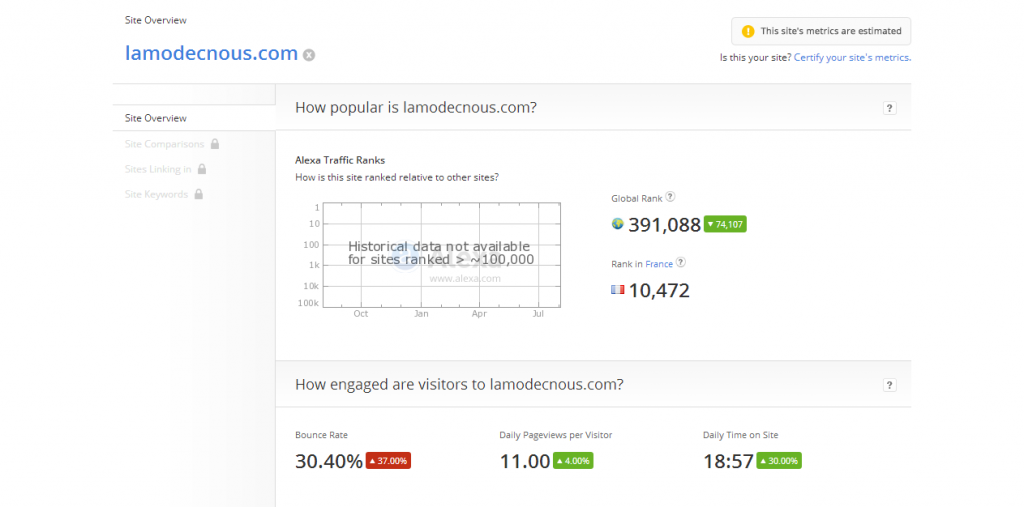Click the global rank value 391,088
Image resolution: width=1024 pixels, height=507 pixels.
[664, 225]
